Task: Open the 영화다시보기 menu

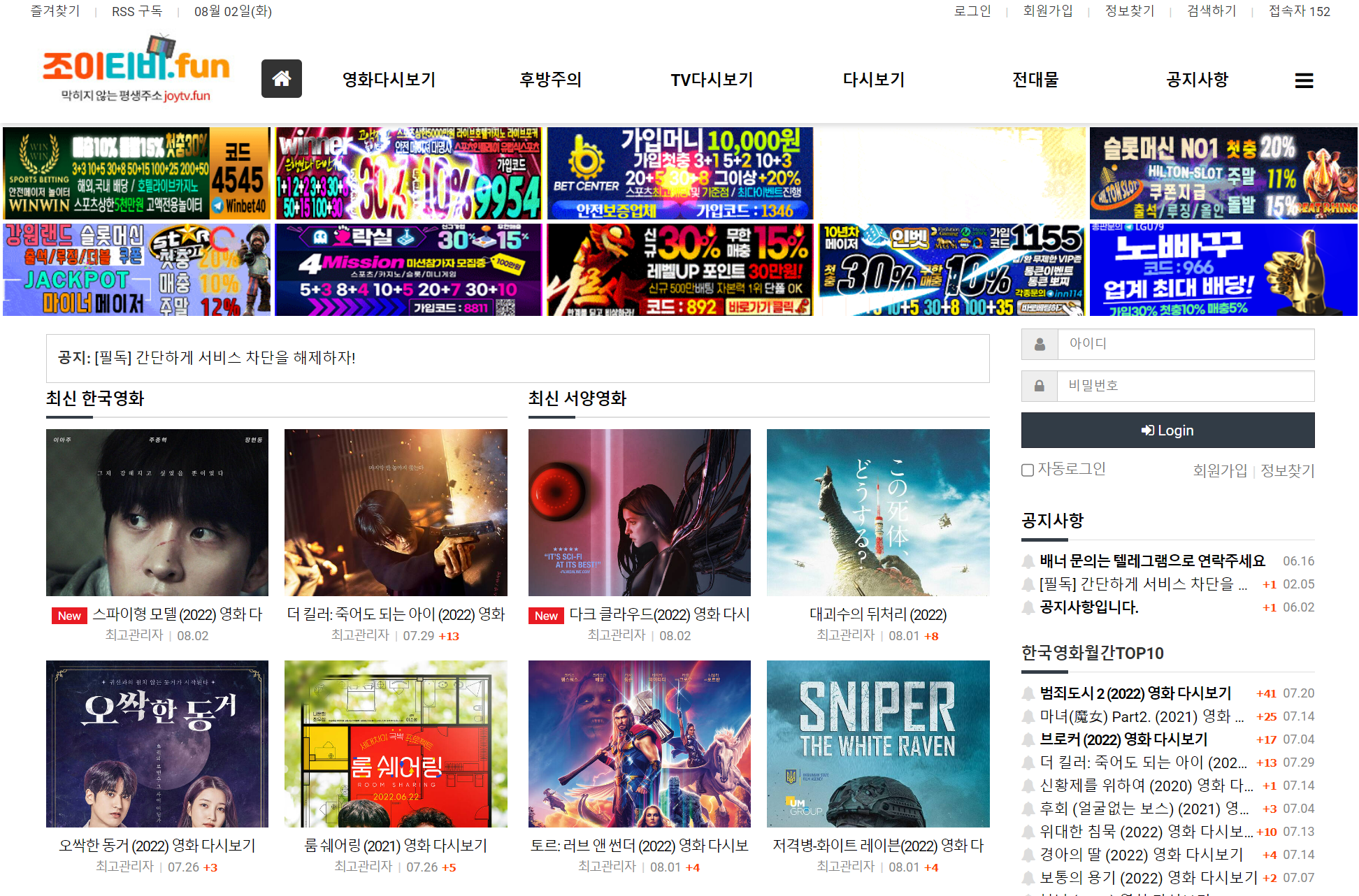Action: (389, 80)
